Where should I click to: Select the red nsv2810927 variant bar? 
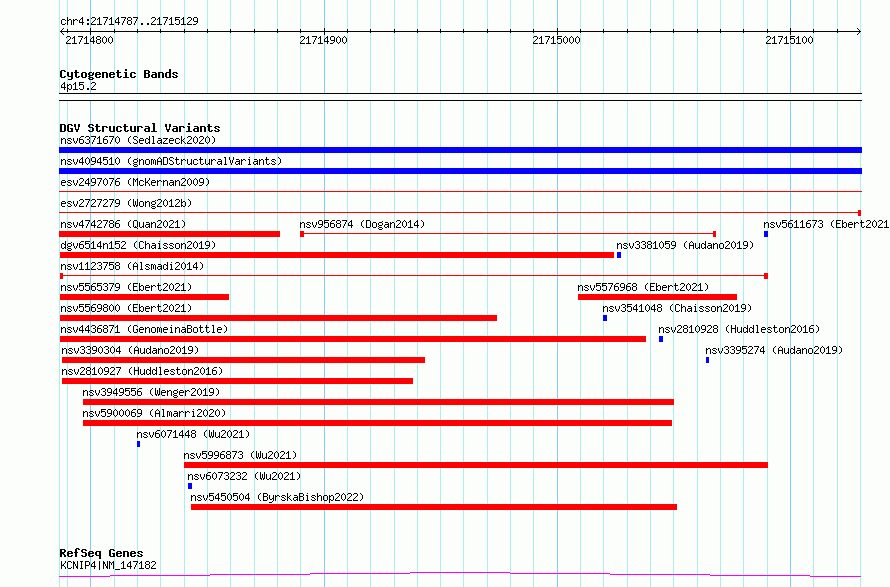tap(237, 381)
